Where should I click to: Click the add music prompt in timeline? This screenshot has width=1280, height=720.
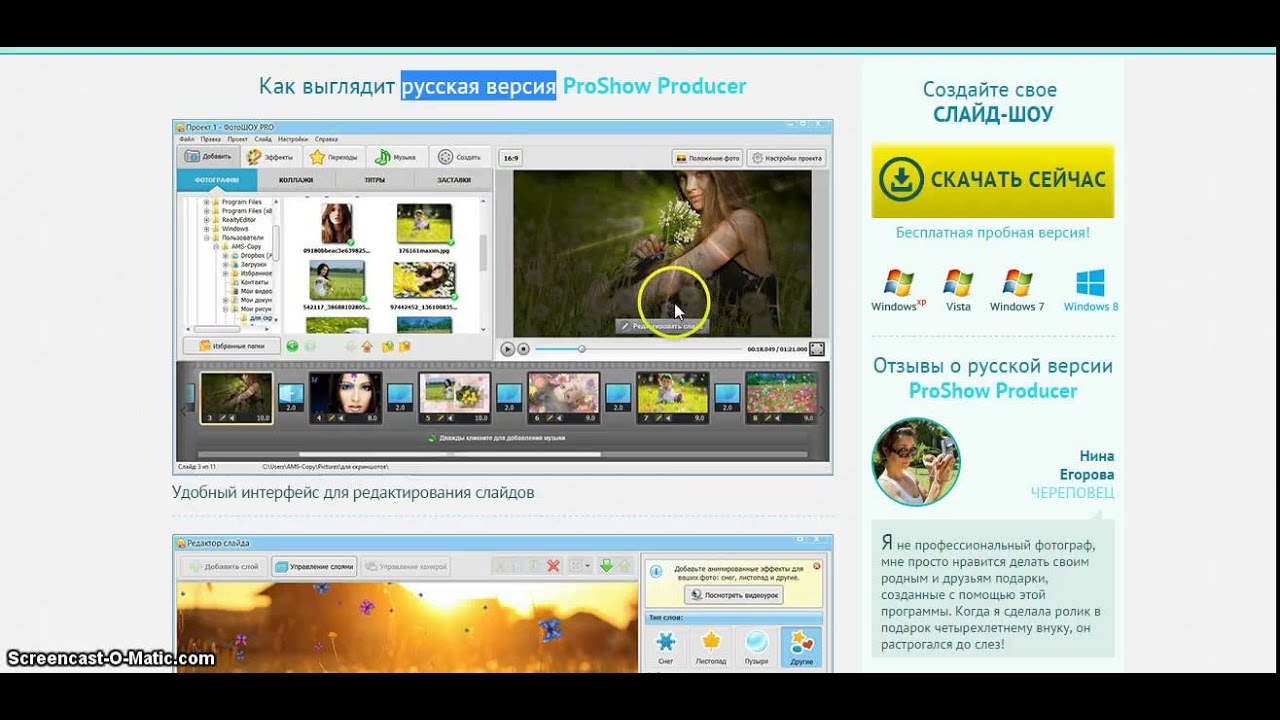[497, 438]
